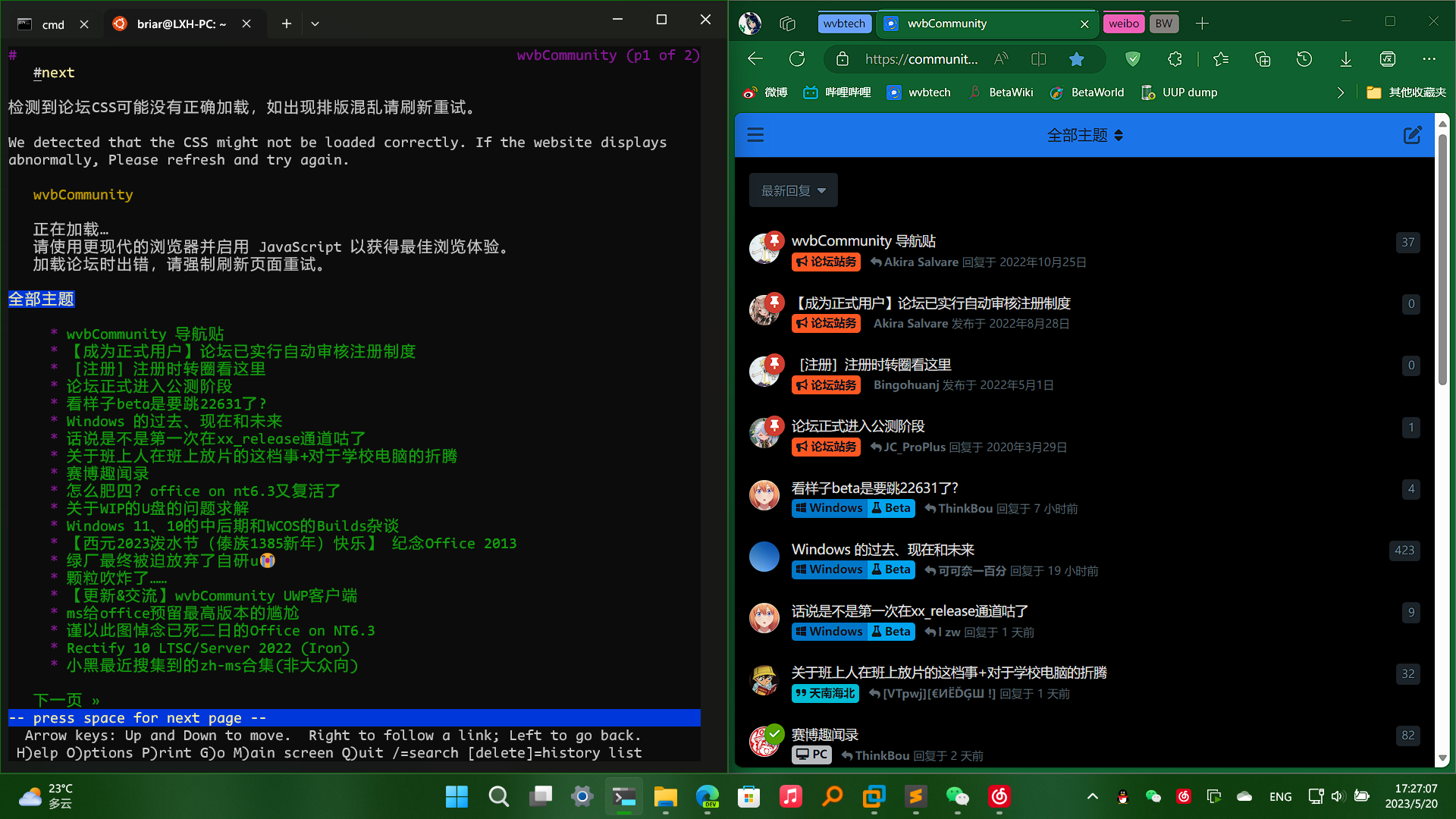Open a new browser tab
This screenshot has height=819, width=1456.
[x=1202, y=24]
